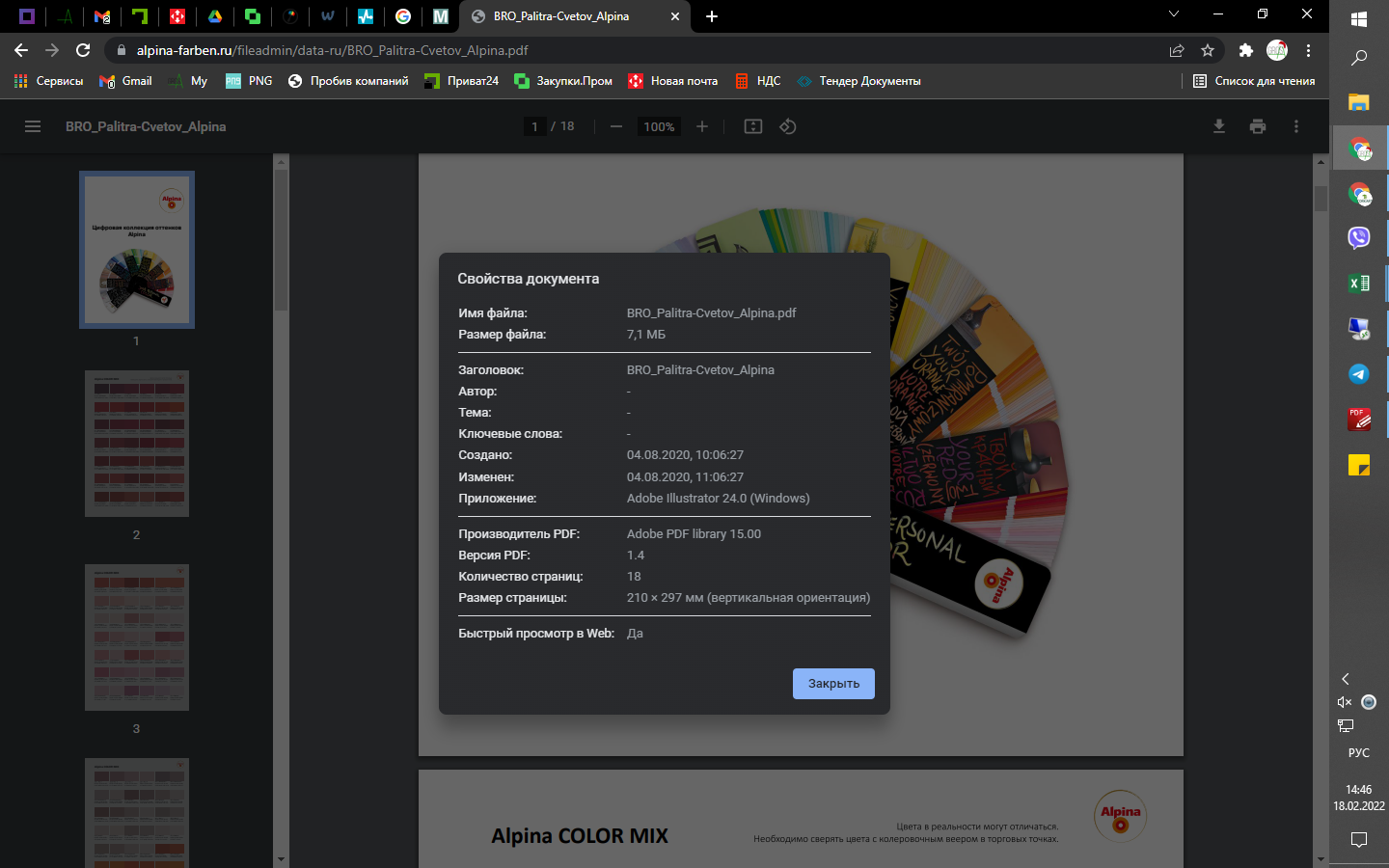Zoom out with the minus icon
Viewport: 1389px width, 868px height.
pos(616,126)
